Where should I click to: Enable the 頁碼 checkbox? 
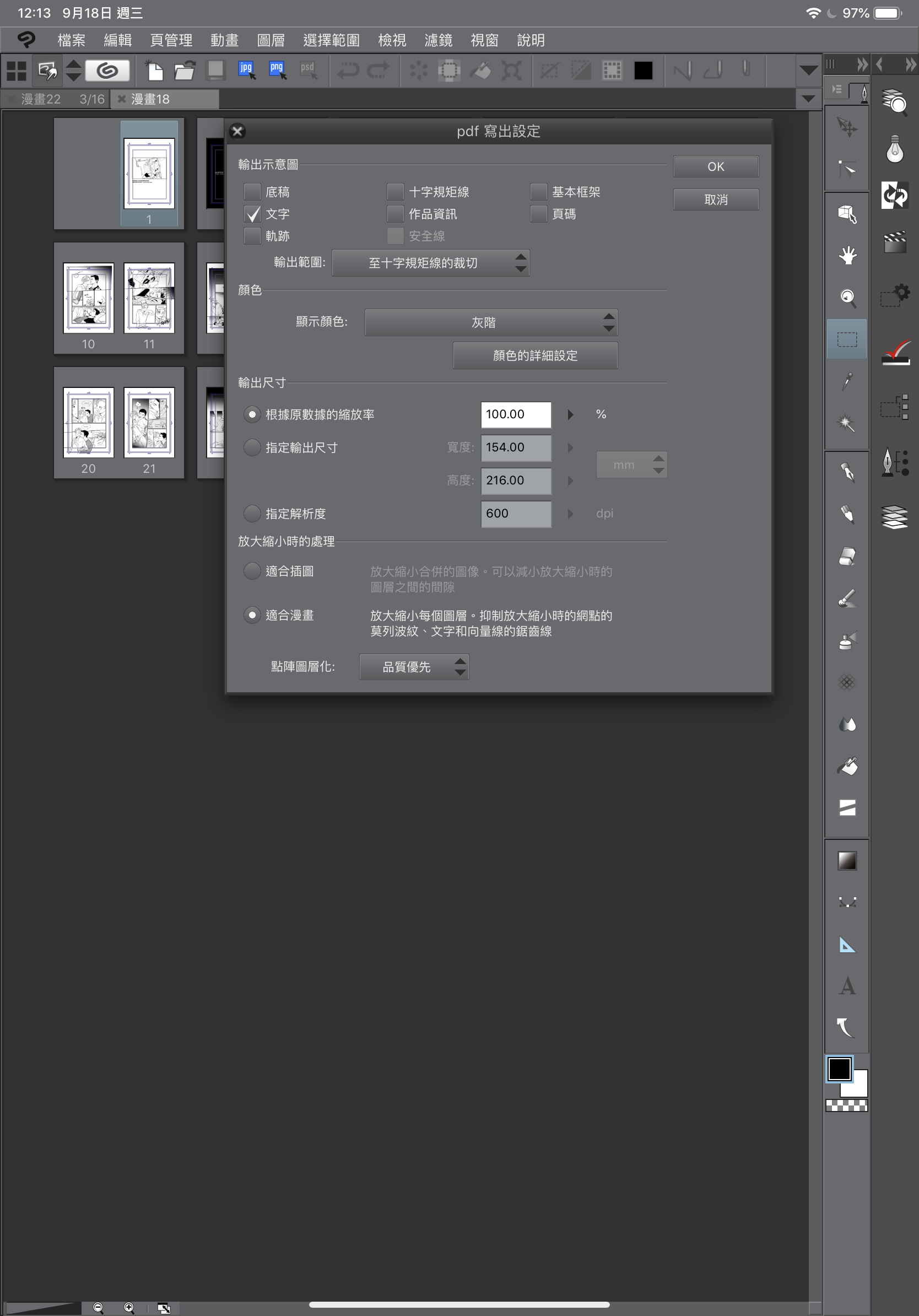point(539,214)
